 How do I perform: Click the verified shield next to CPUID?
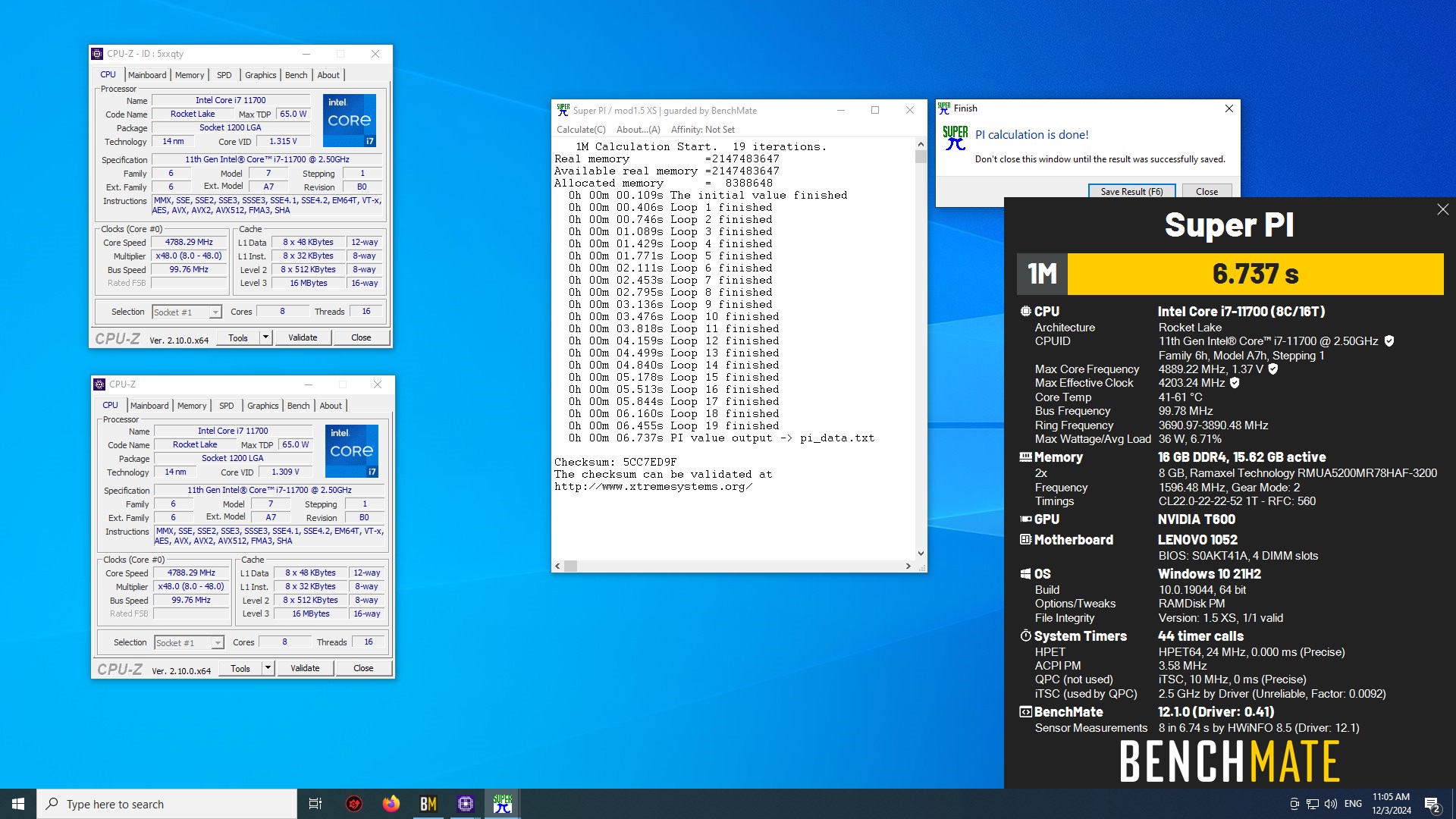(x=1389, y=341)
